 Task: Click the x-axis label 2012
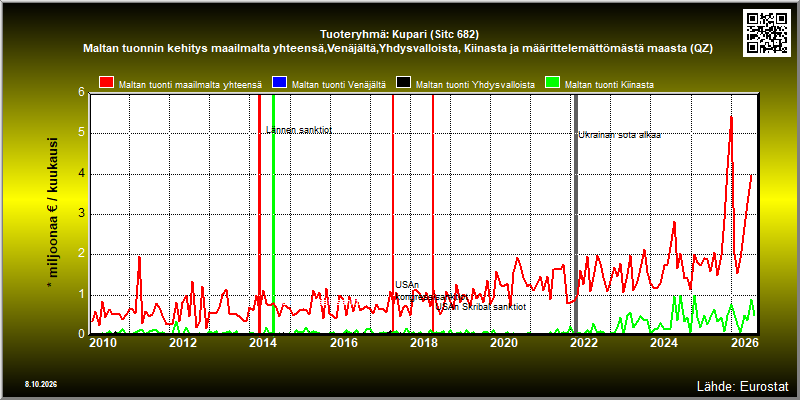(183, 342)
